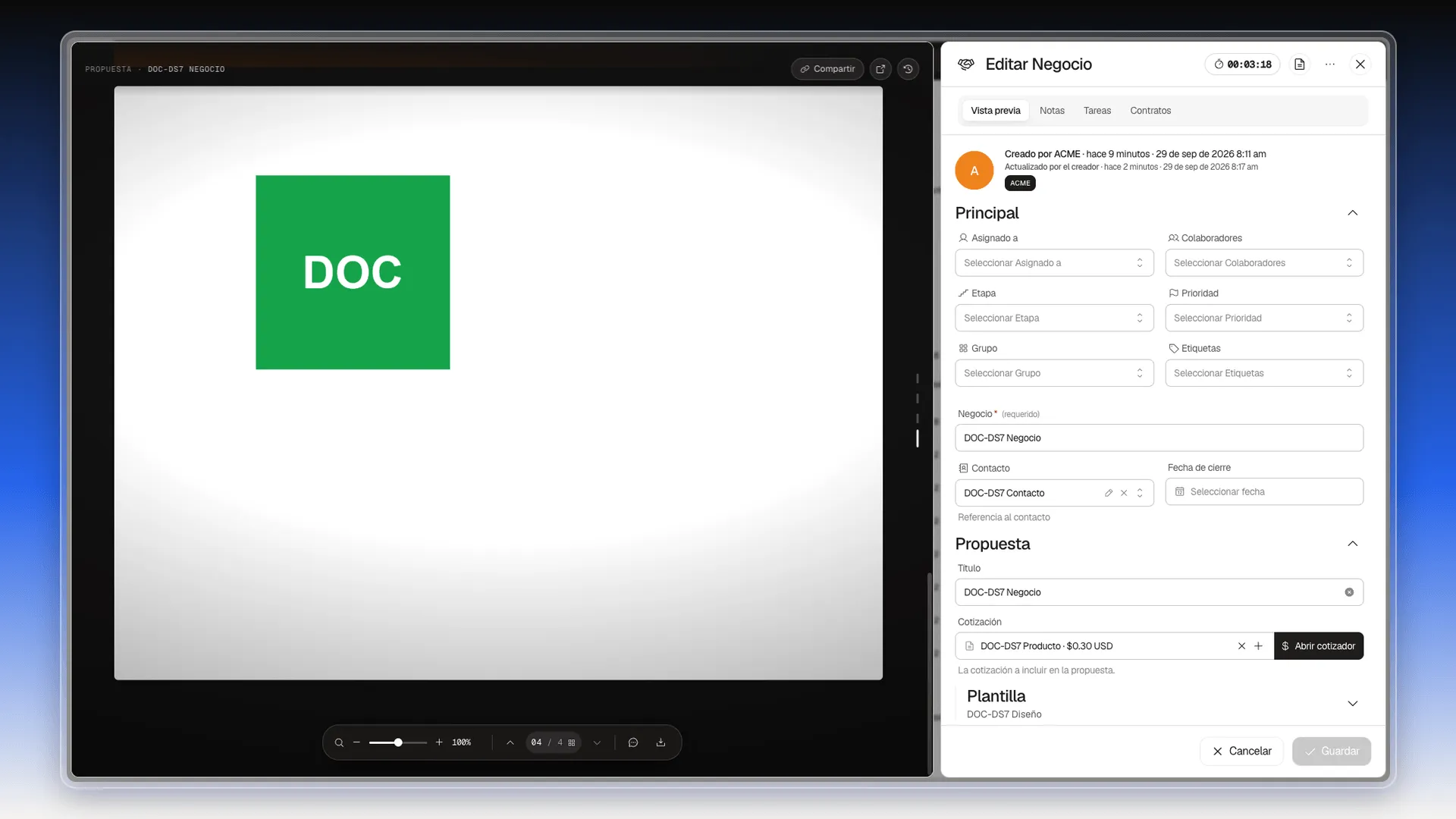Zoom out with the minus icon
The height and width of the screenshot is (819, 1456).
coord(356,742)
